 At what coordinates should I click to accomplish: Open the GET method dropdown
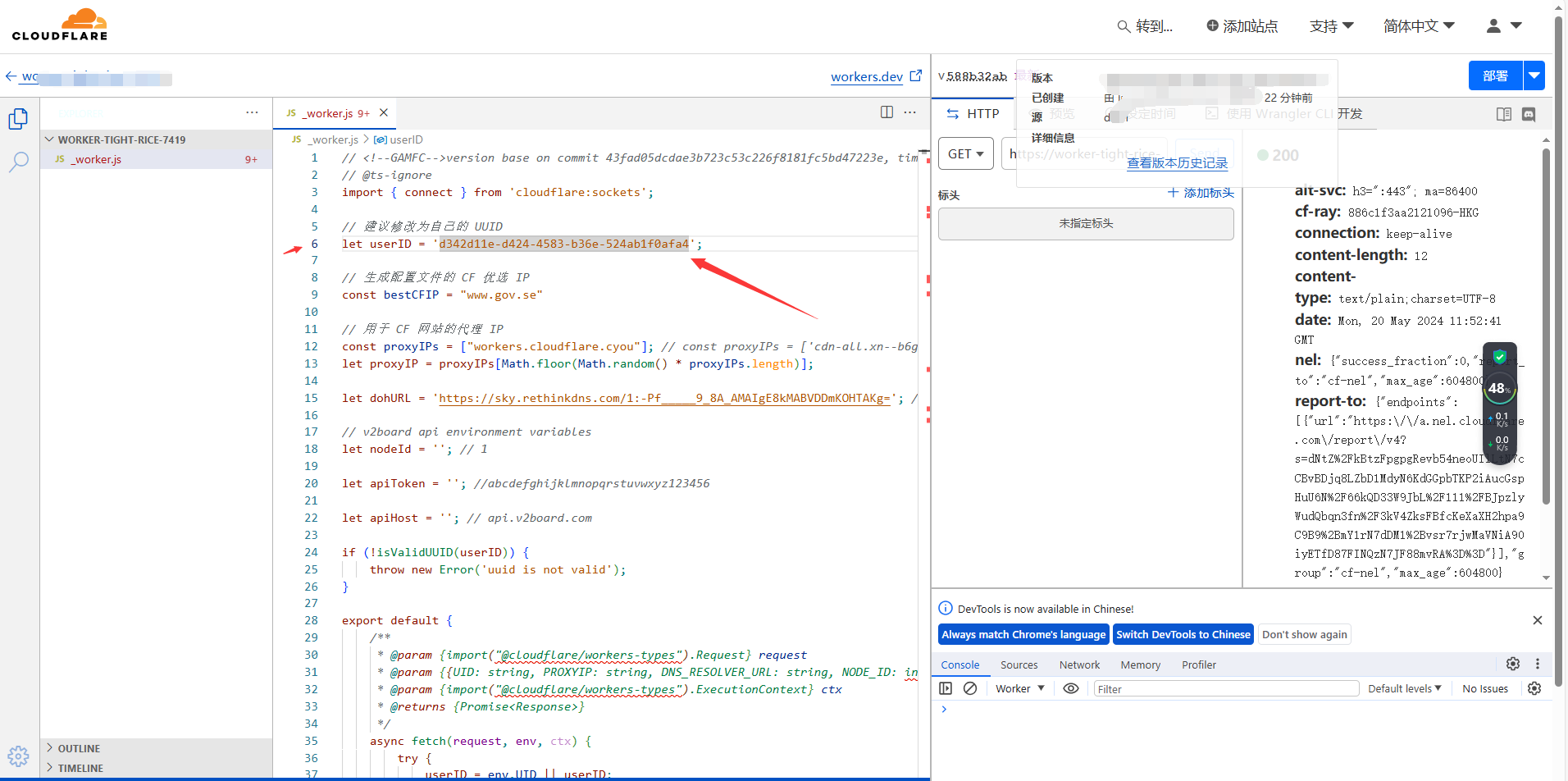point(965,153)
